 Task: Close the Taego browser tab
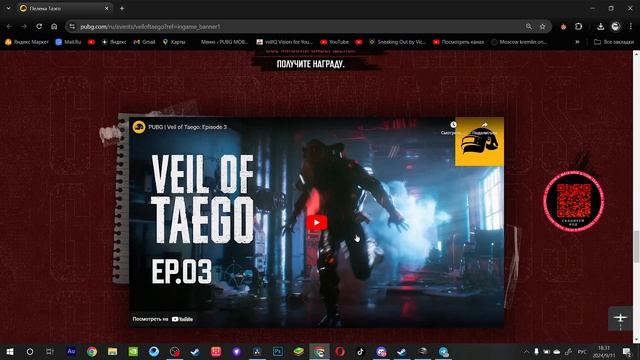[x=107, y=8]
